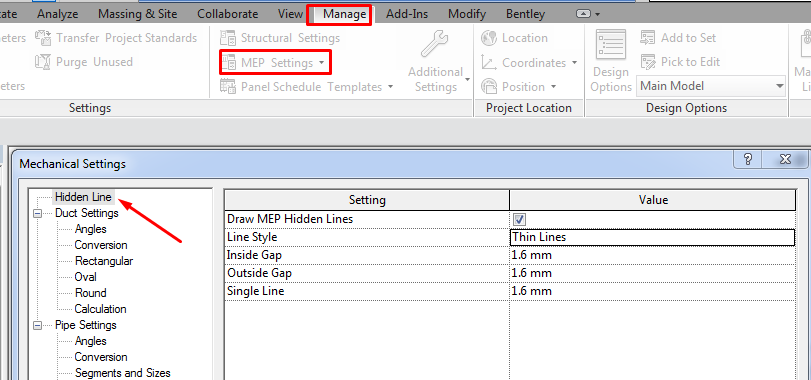The image size is (811, 380).
Task: Open the View ribbon tab
Action: point(290,14)
